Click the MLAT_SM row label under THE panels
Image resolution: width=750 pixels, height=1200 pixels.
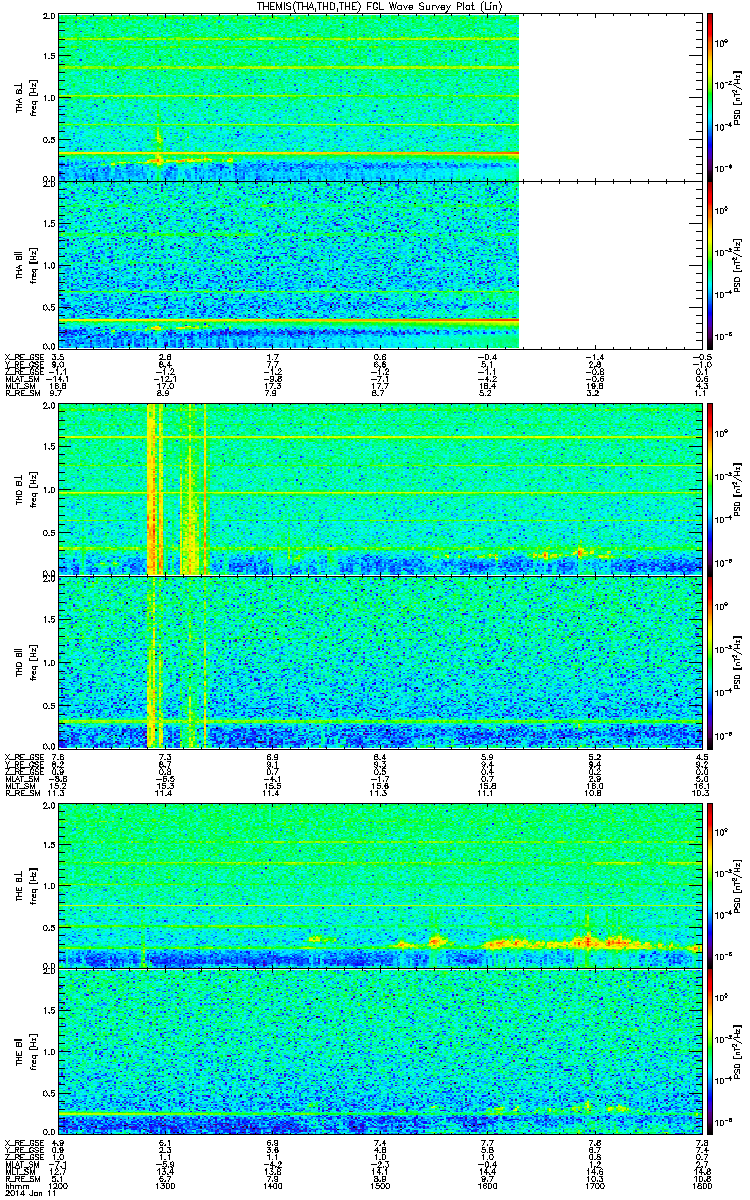(x=21, y=1165)
